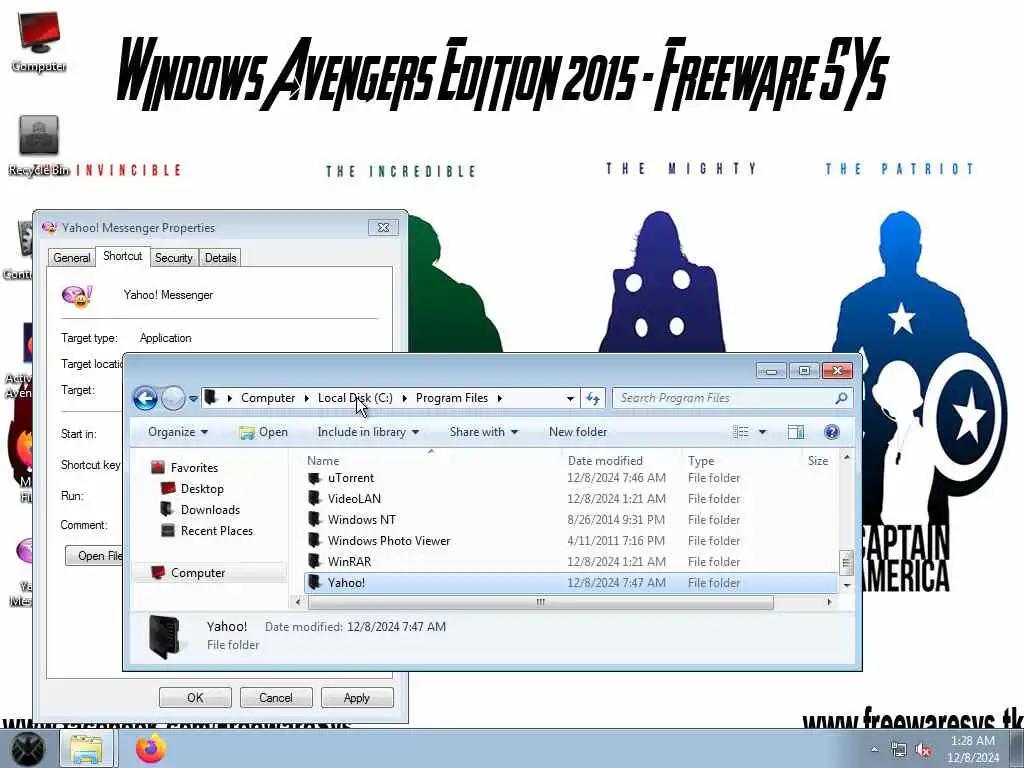Click the uTorrent folder icon

point(315,478)
